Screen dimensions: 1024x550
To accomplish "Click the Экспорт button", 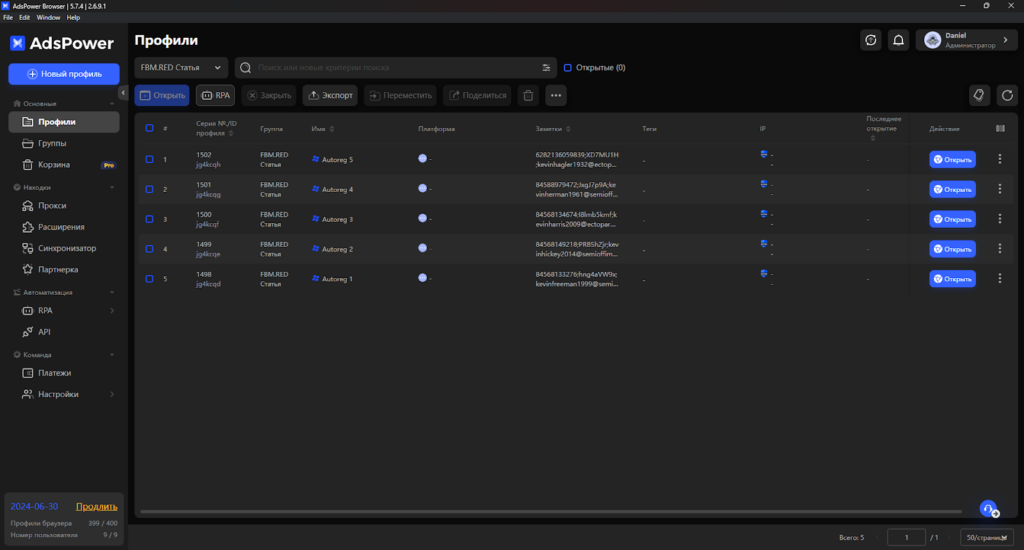I will coord(330,95).
